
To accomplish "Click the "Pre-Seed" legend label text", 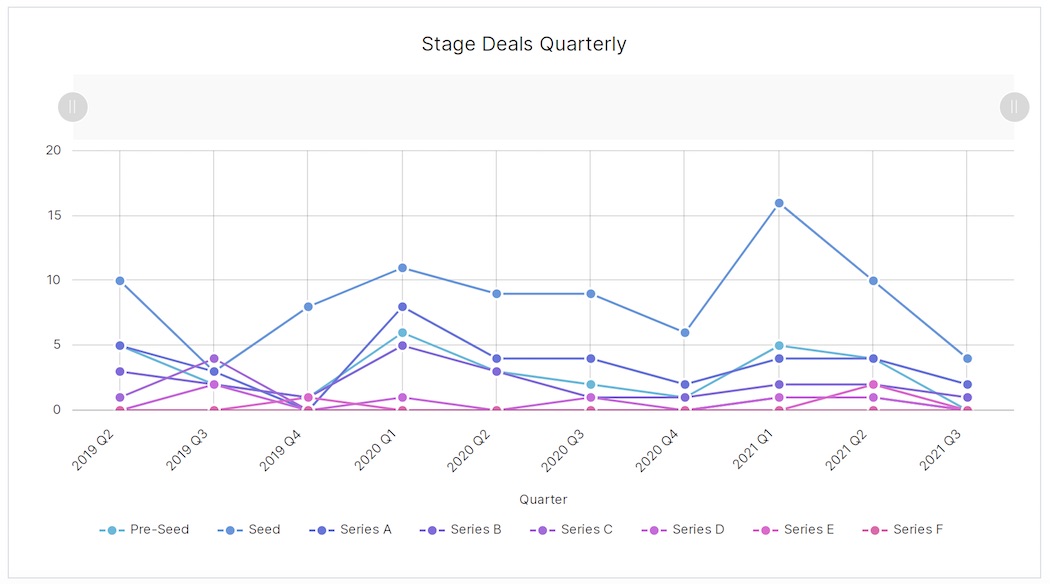I will click(161, 529).
